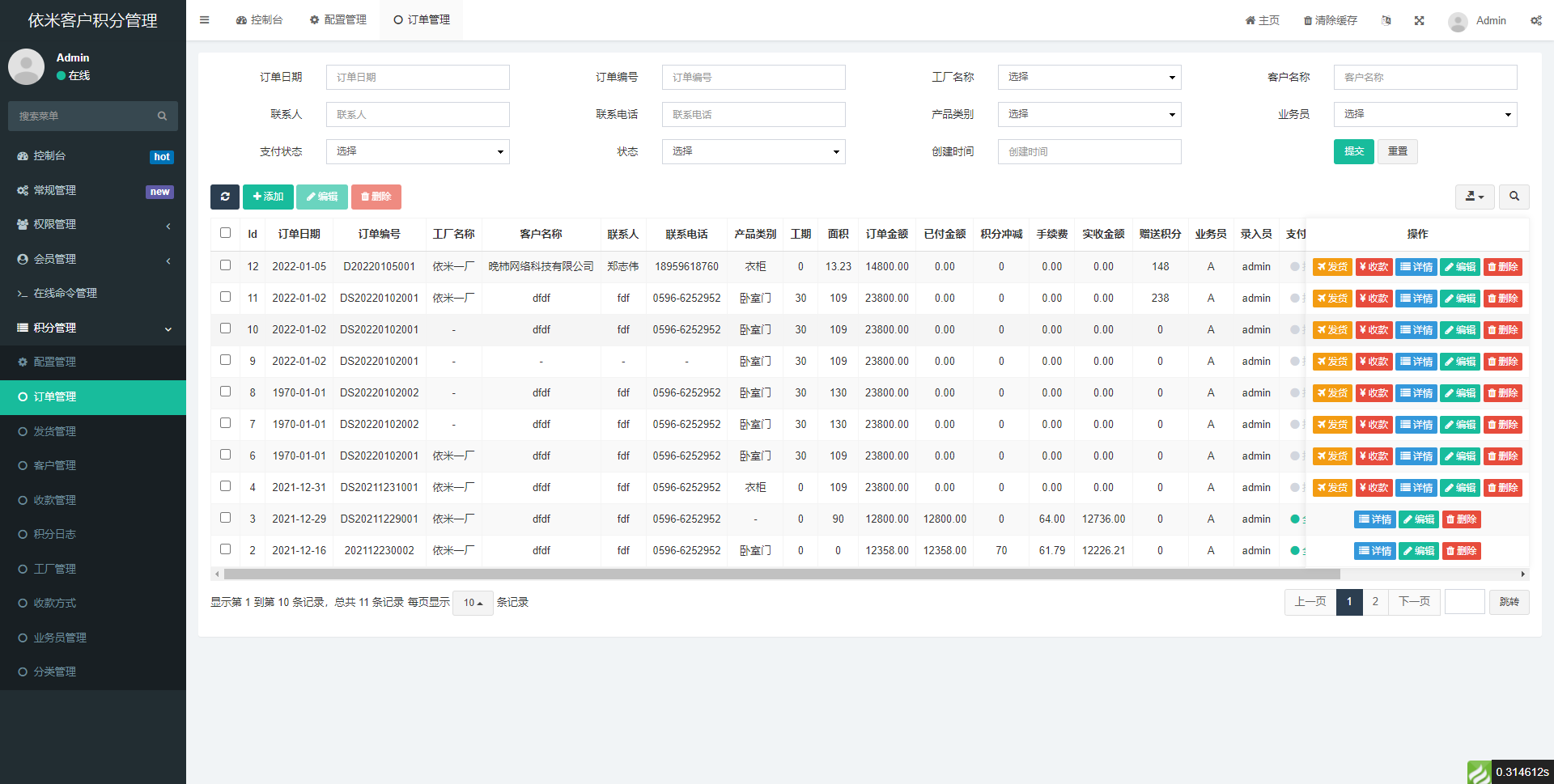Click the language switch icon in header

coord(1386,21)
